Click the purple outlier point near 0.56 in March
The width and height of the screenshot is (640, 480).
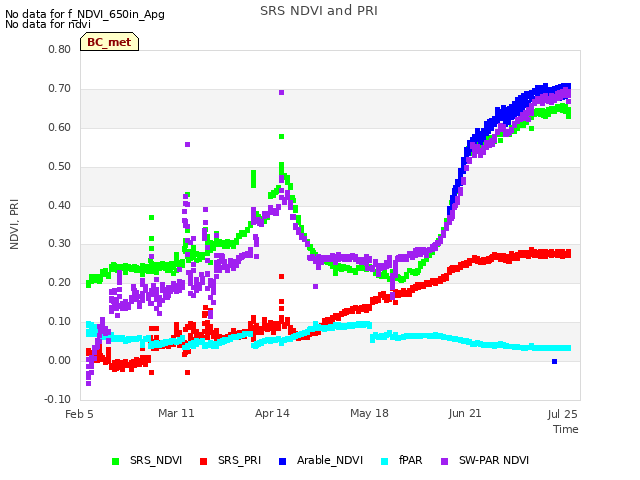[187, 144]
